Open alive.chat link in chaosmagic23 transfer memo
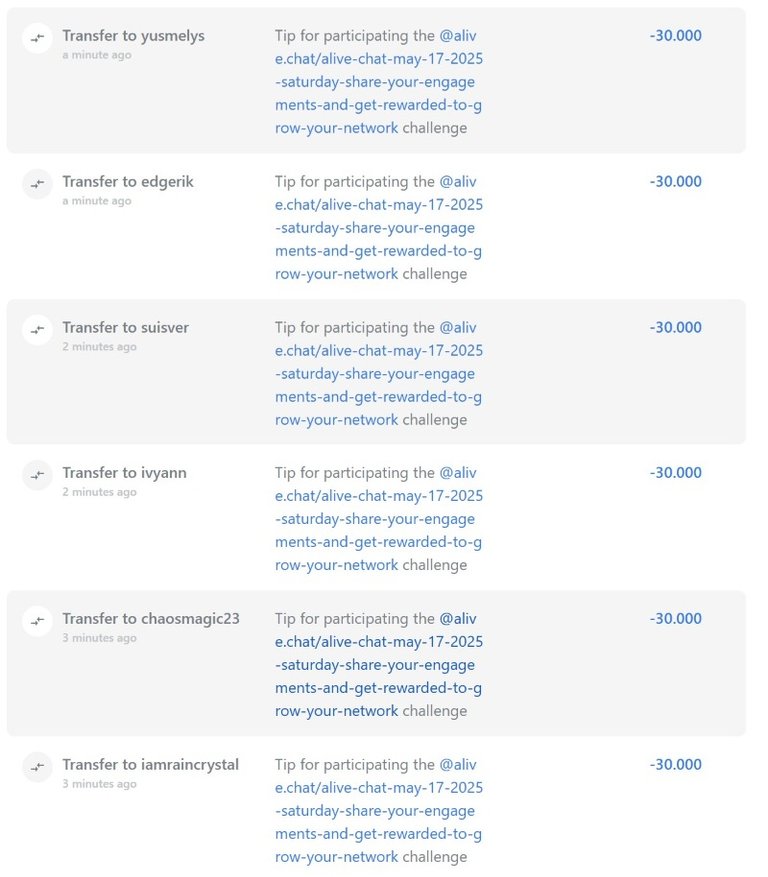The height and width of the screenshot is (877, 768). point(379,665)
